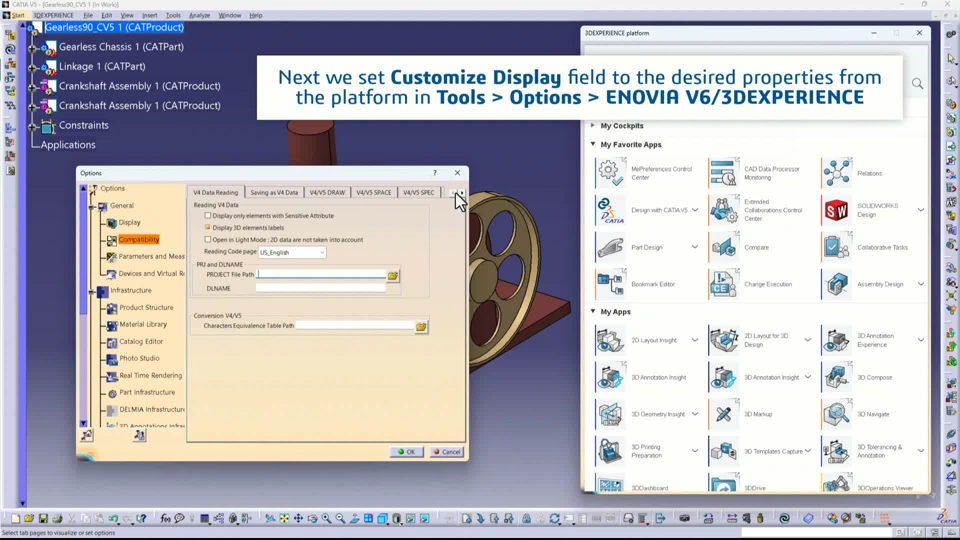Click OK button in Options dialog
This screenshot has width=960, height=540.
point(407,452)
